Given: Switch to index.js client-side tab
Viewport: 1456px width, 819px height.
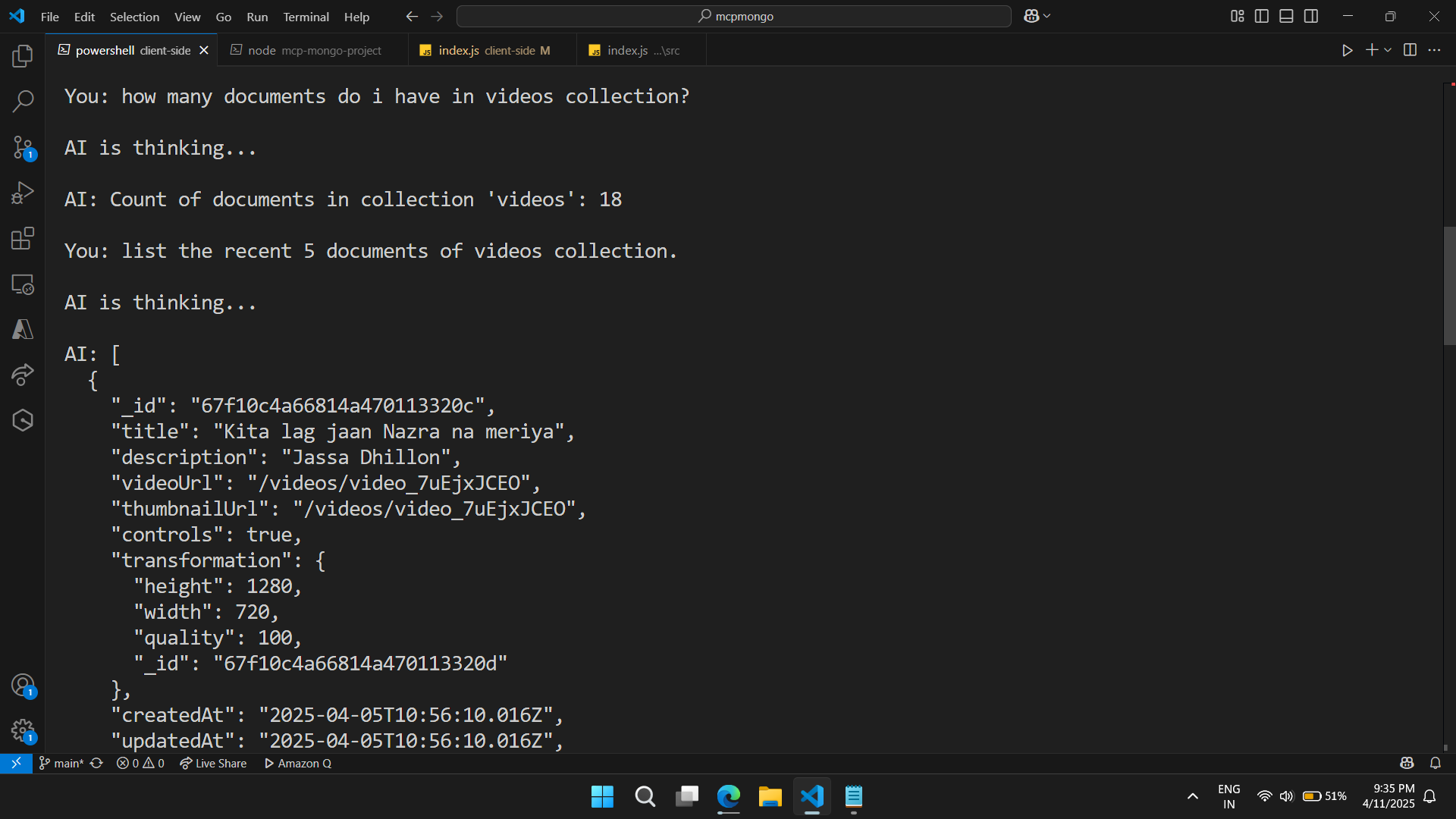Looking at the screenshot, I should coord(491,50).
